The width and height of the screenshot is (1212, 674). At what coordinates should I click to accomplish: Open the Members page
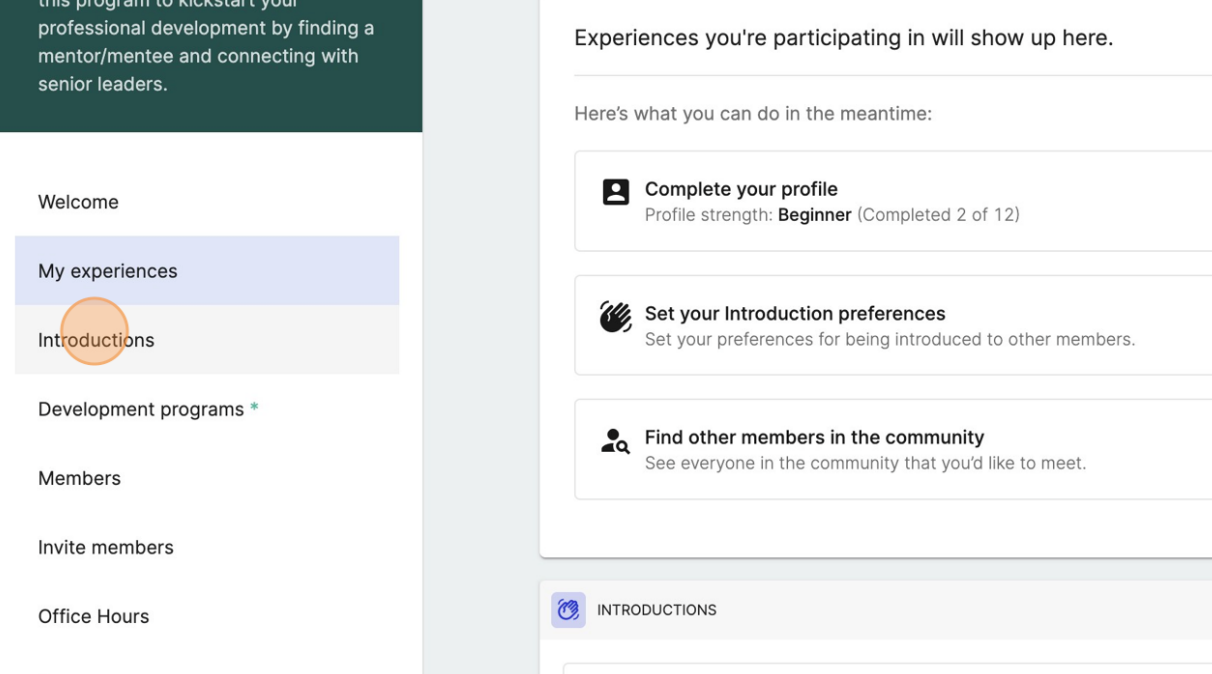[x=207, y=478]
